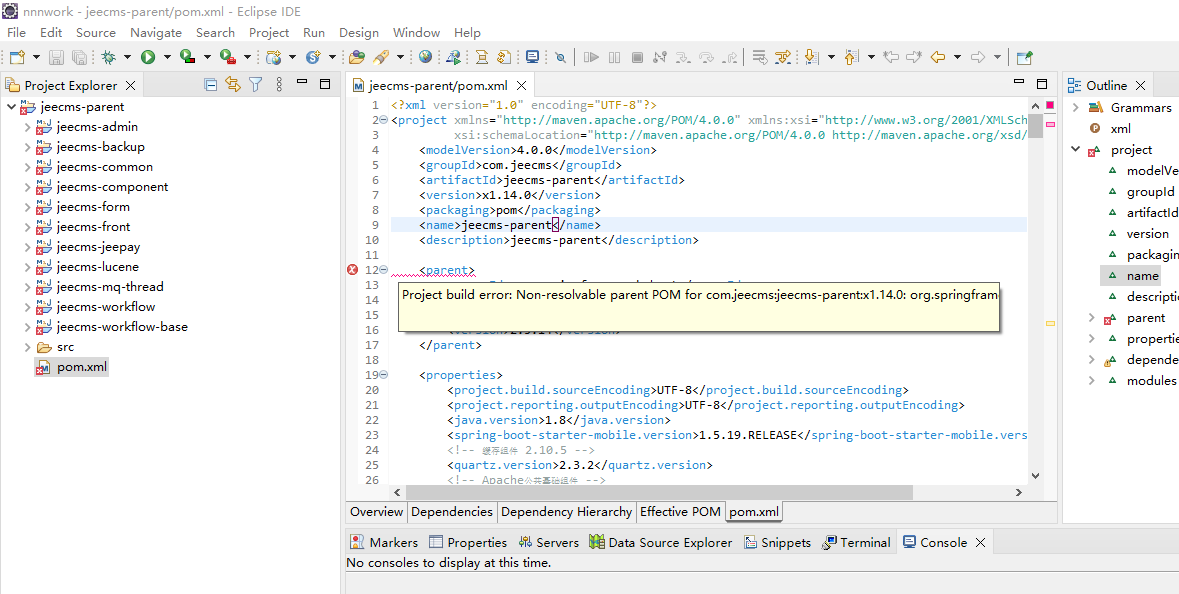Click the error marker on line 12
This screenshot has height=594, width=1179.
pos(352,270)
